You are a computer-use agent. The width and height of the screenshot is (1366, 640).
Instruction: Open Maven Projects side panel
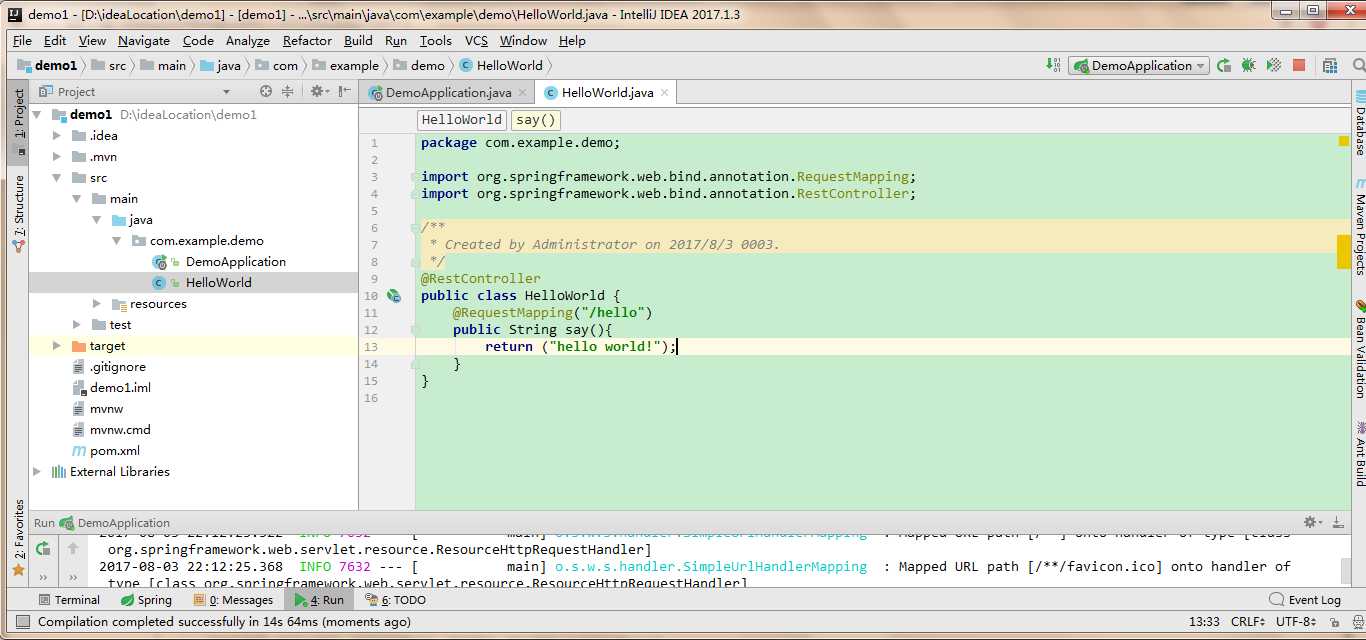pos(1359,228)
